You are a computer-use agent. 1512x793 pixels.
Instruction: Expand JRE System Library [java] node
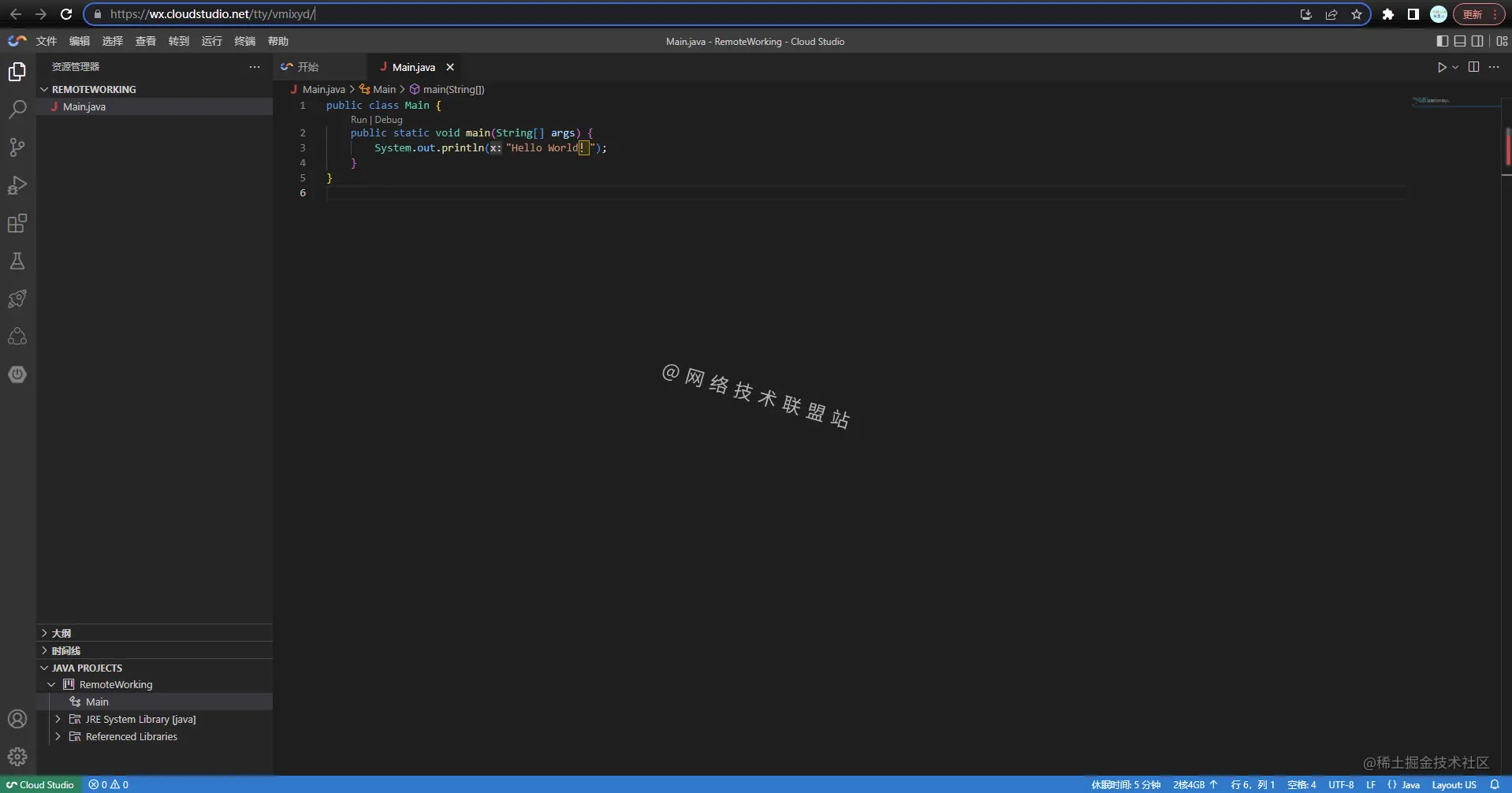155,719
